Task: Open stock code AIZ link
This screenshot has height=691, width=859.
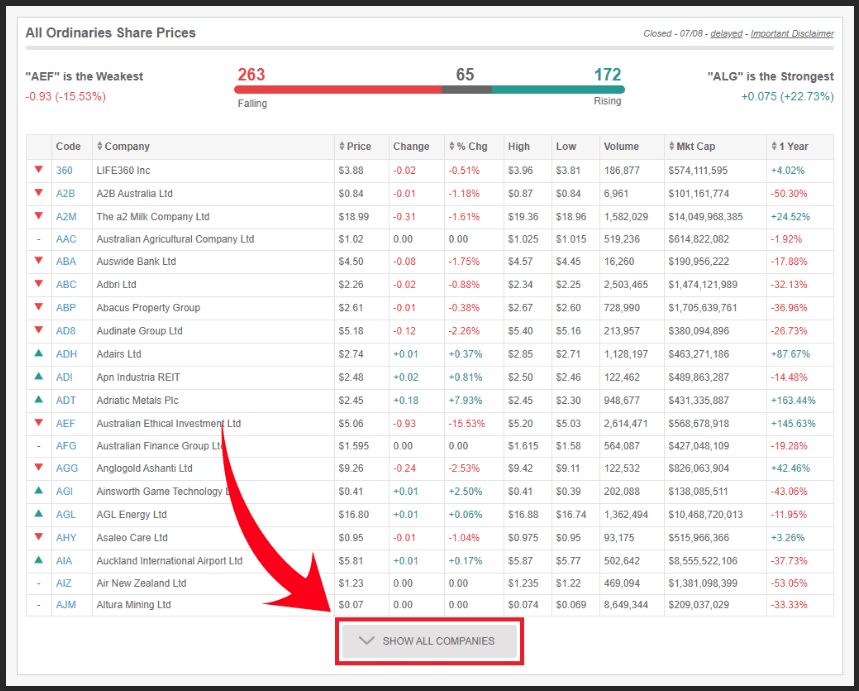Action: point(64,583)
